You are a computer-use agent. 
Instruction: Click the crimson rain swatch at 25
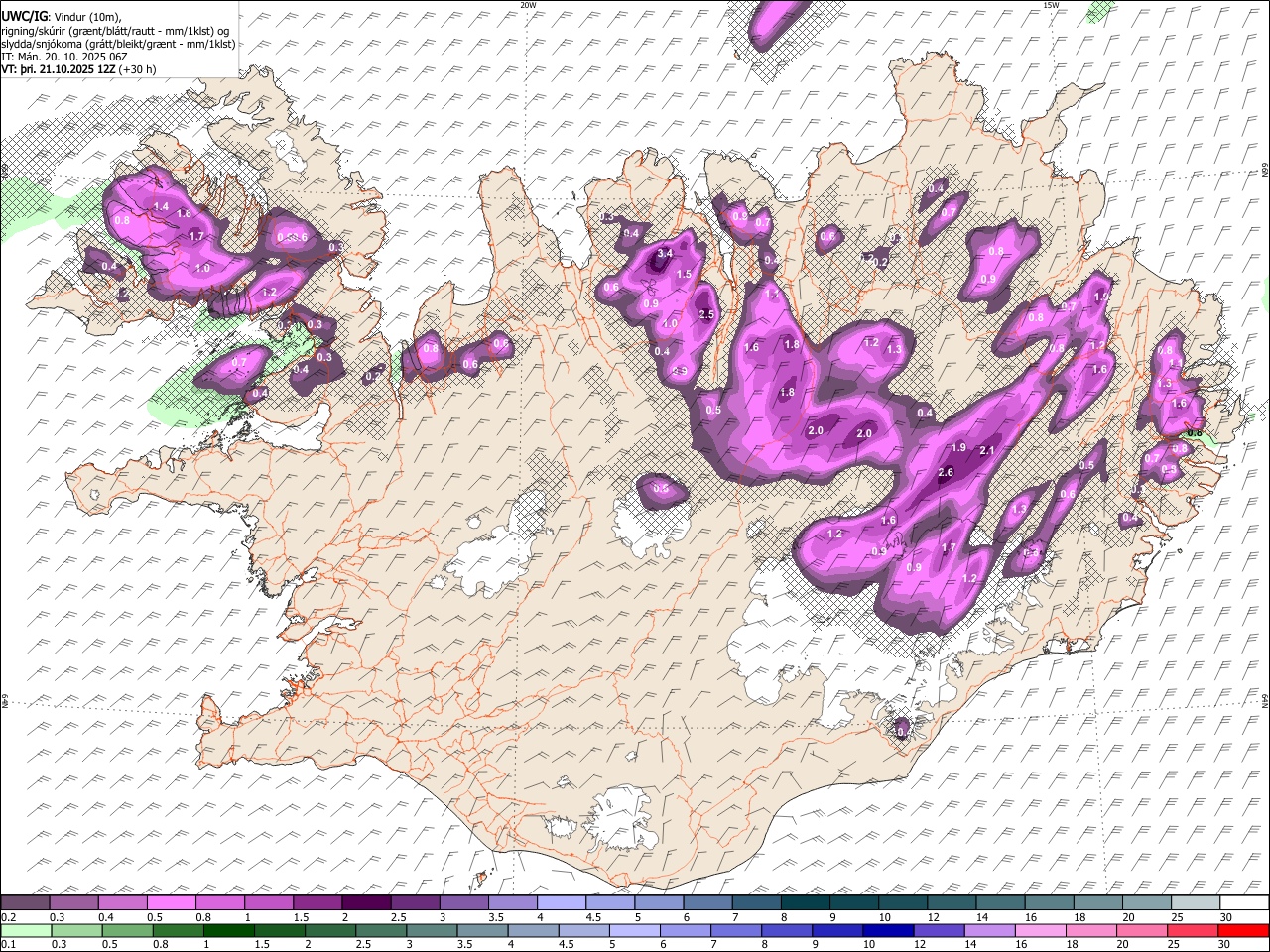[1193, 930]
